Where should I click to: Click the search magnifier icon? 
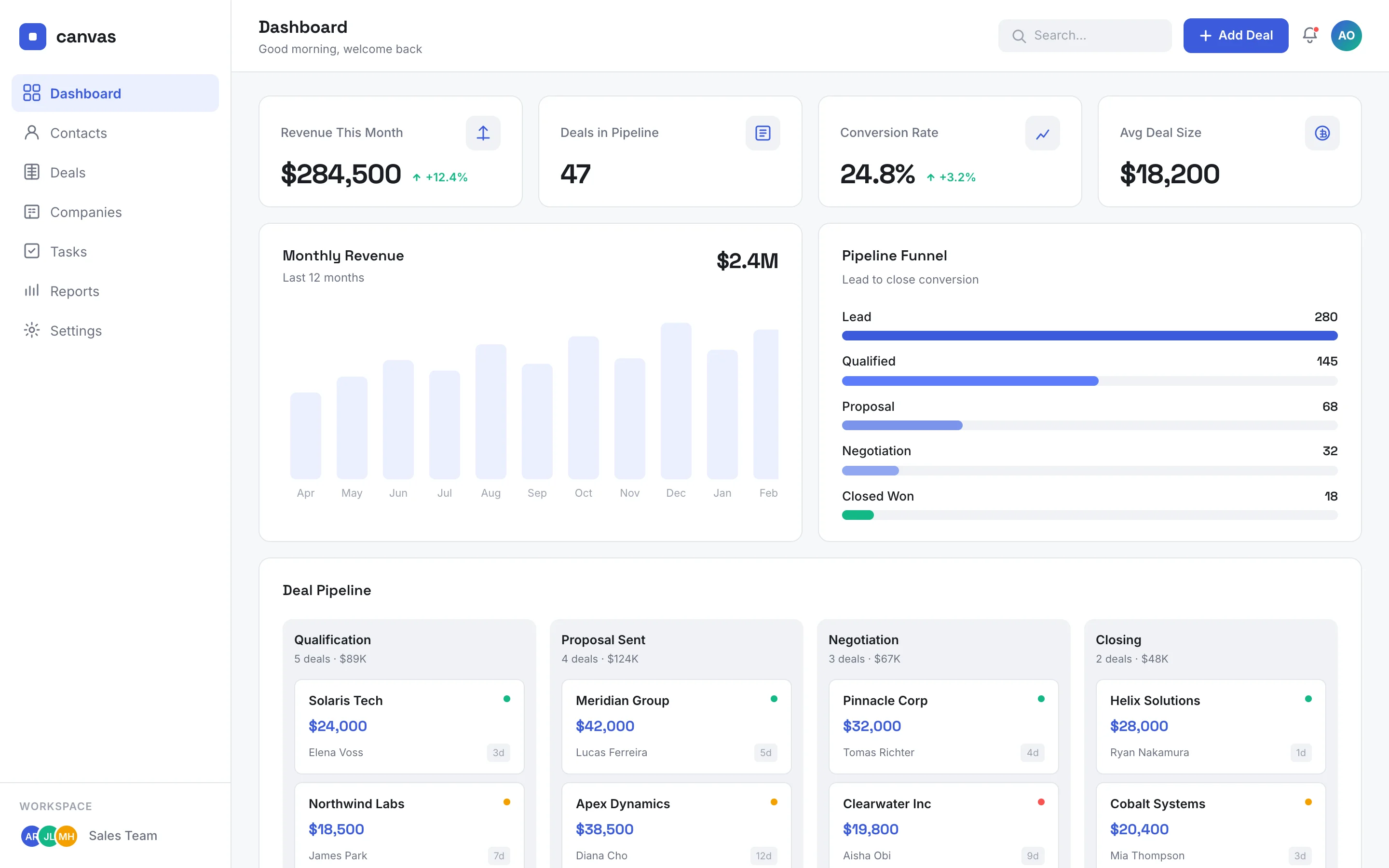[1019, 36]
